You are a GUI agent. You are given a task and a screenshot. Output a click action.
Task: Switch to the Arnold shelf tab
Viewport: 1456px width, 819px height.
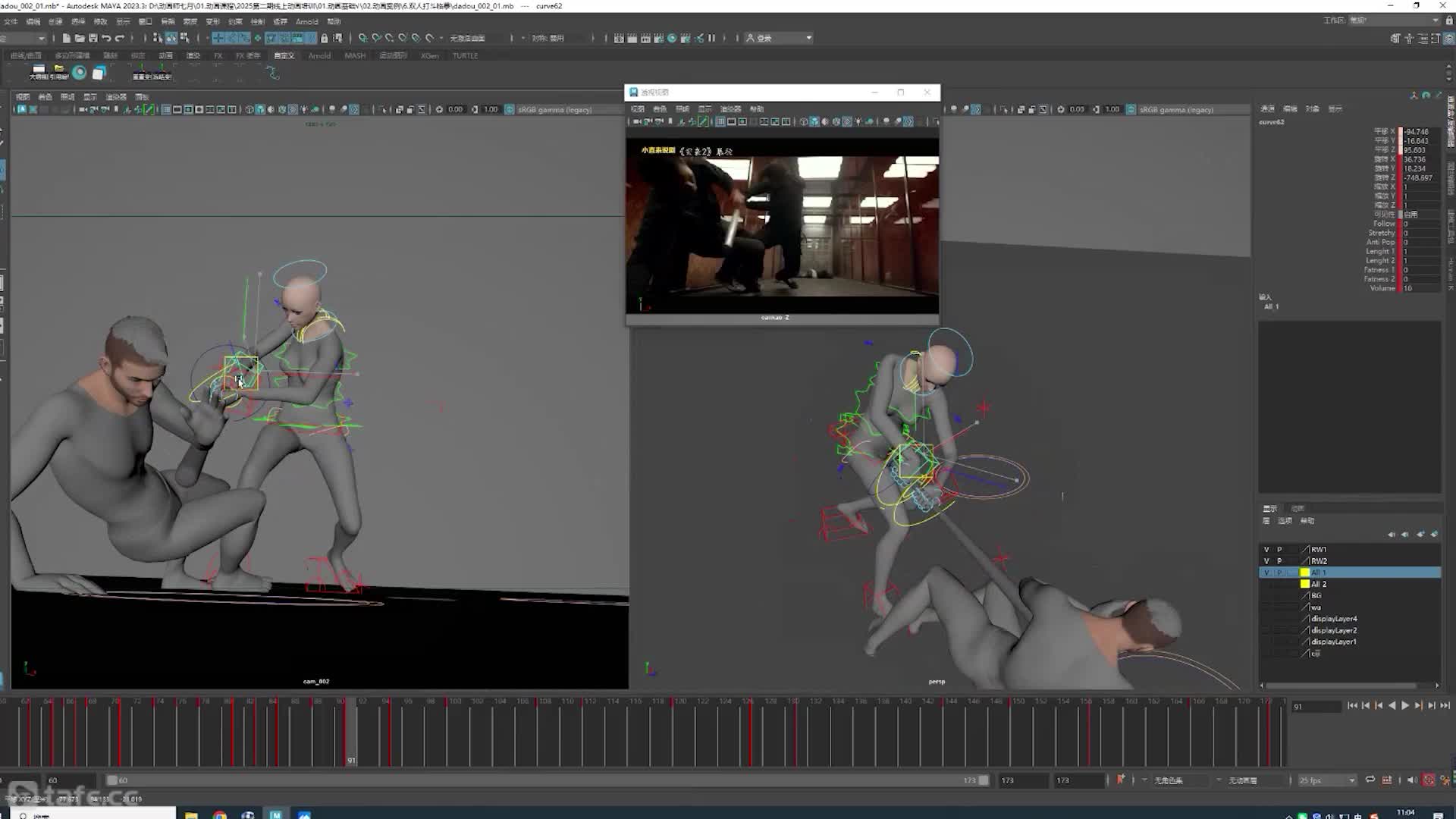[x=319, y=55]
